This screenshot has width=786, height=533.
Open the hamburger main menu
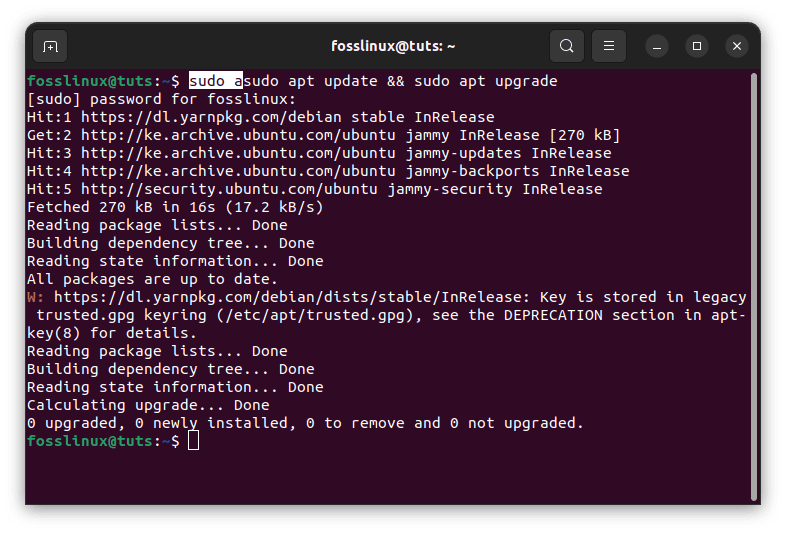click(608, 46)
